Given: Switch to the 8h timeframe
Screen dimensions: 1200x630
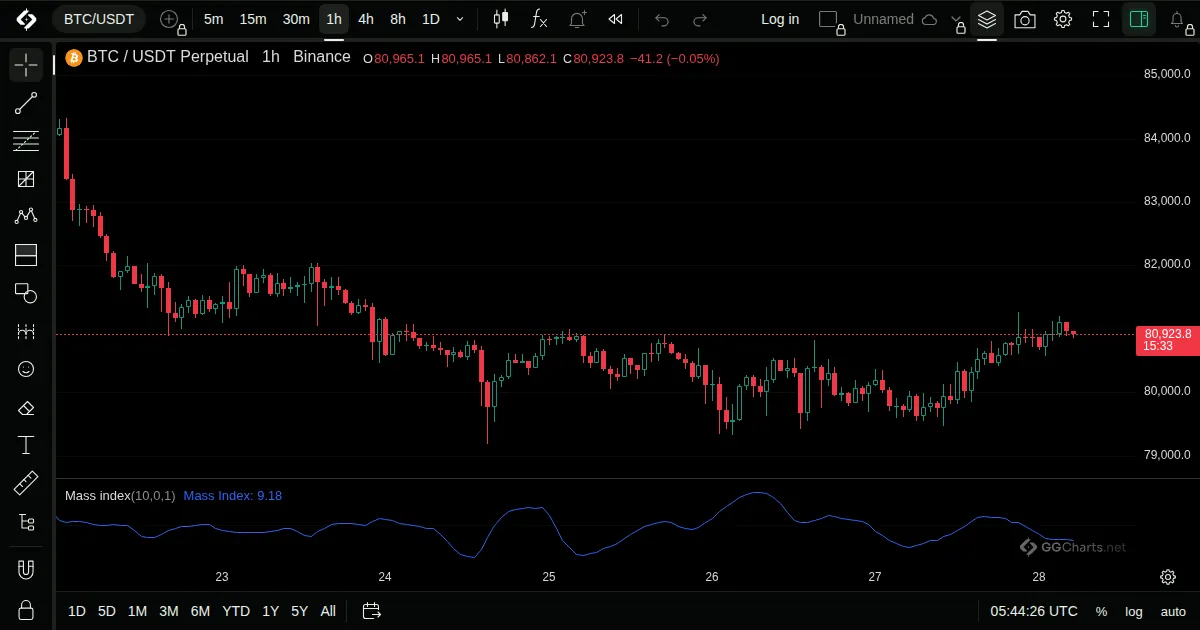Looking at the screenshot, I should coord(398,19).
